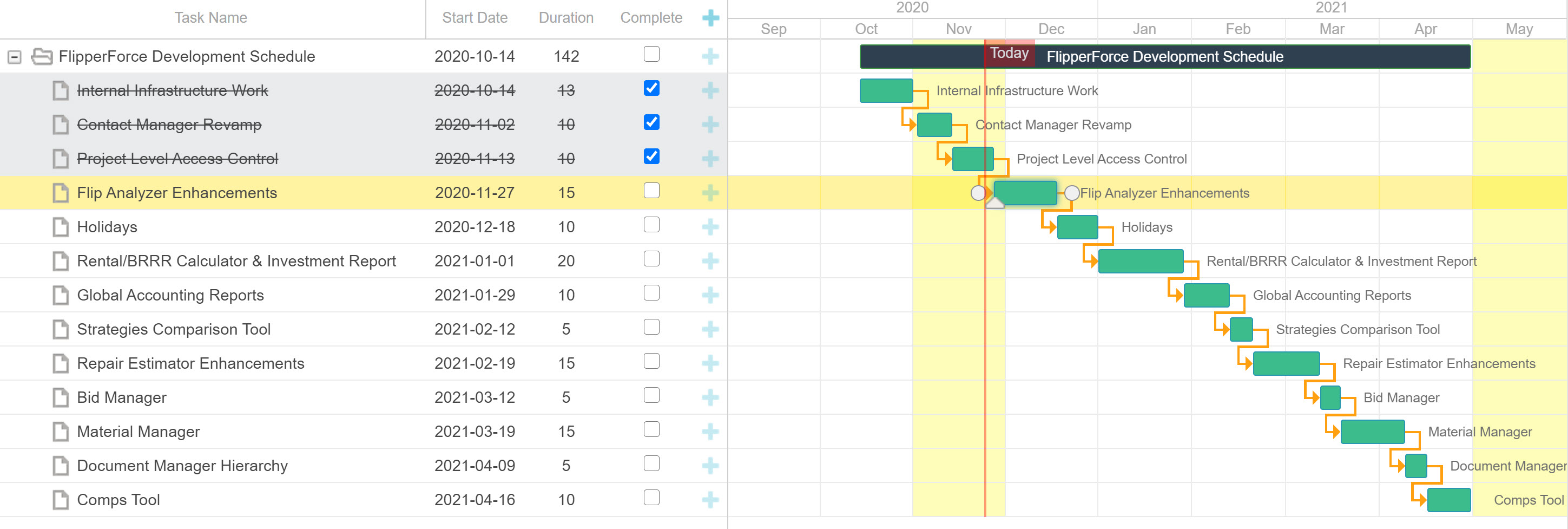The image size is (1568, 529).
Task: Check complete box for FlipperForce Development Schedule
Action: (651, 54)
